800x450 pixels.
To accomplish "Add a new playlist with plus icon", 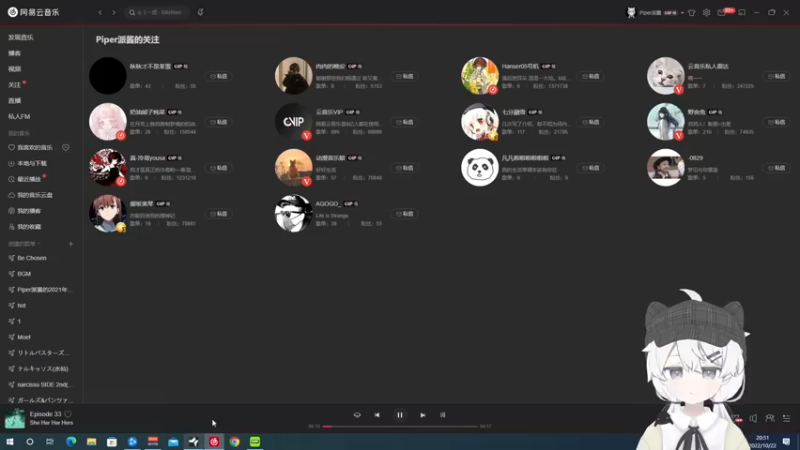I will pos(71,244).
